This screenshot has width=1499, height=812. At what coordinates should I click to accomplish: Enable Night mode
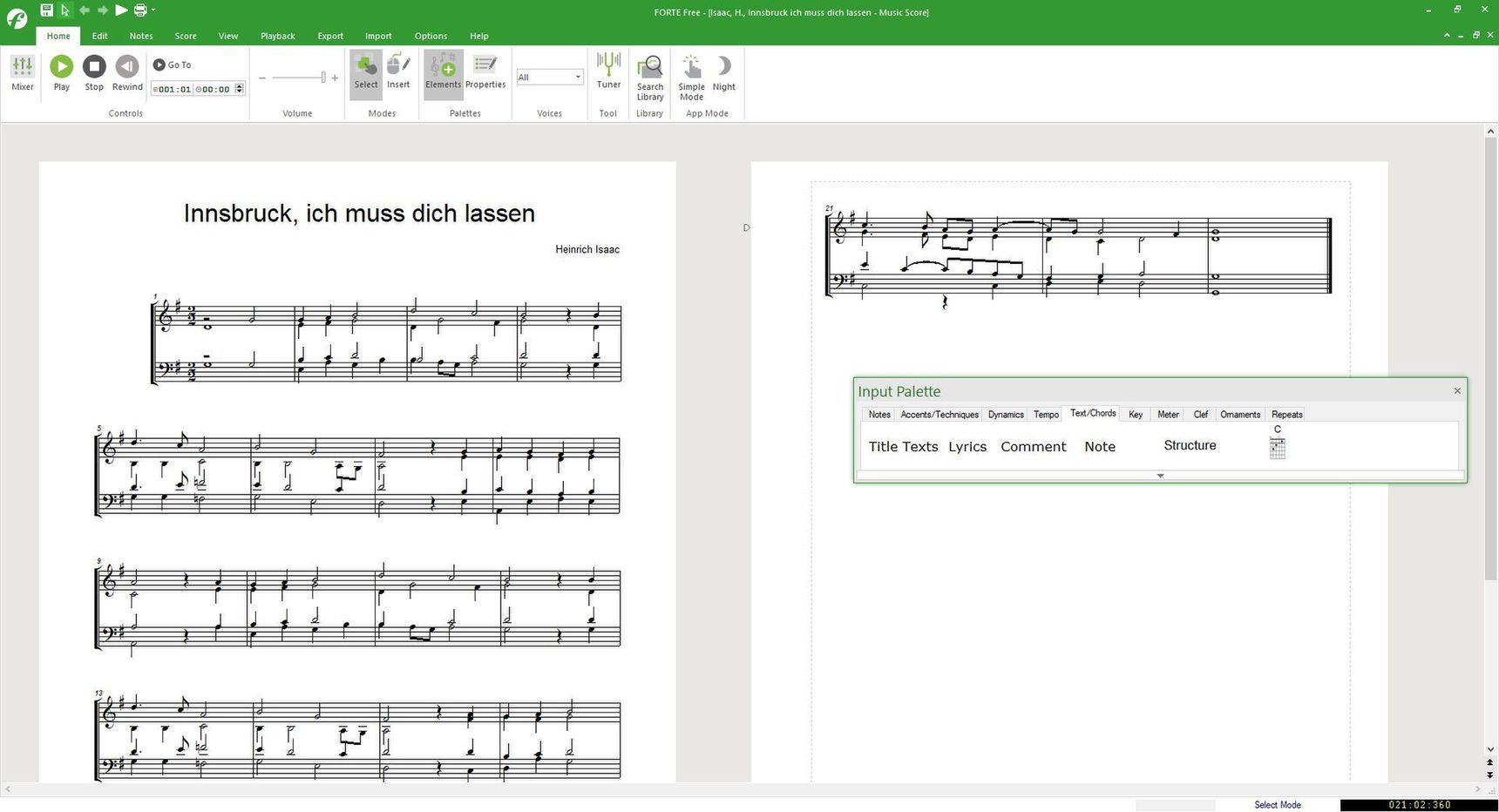click(x=724, y=75)
